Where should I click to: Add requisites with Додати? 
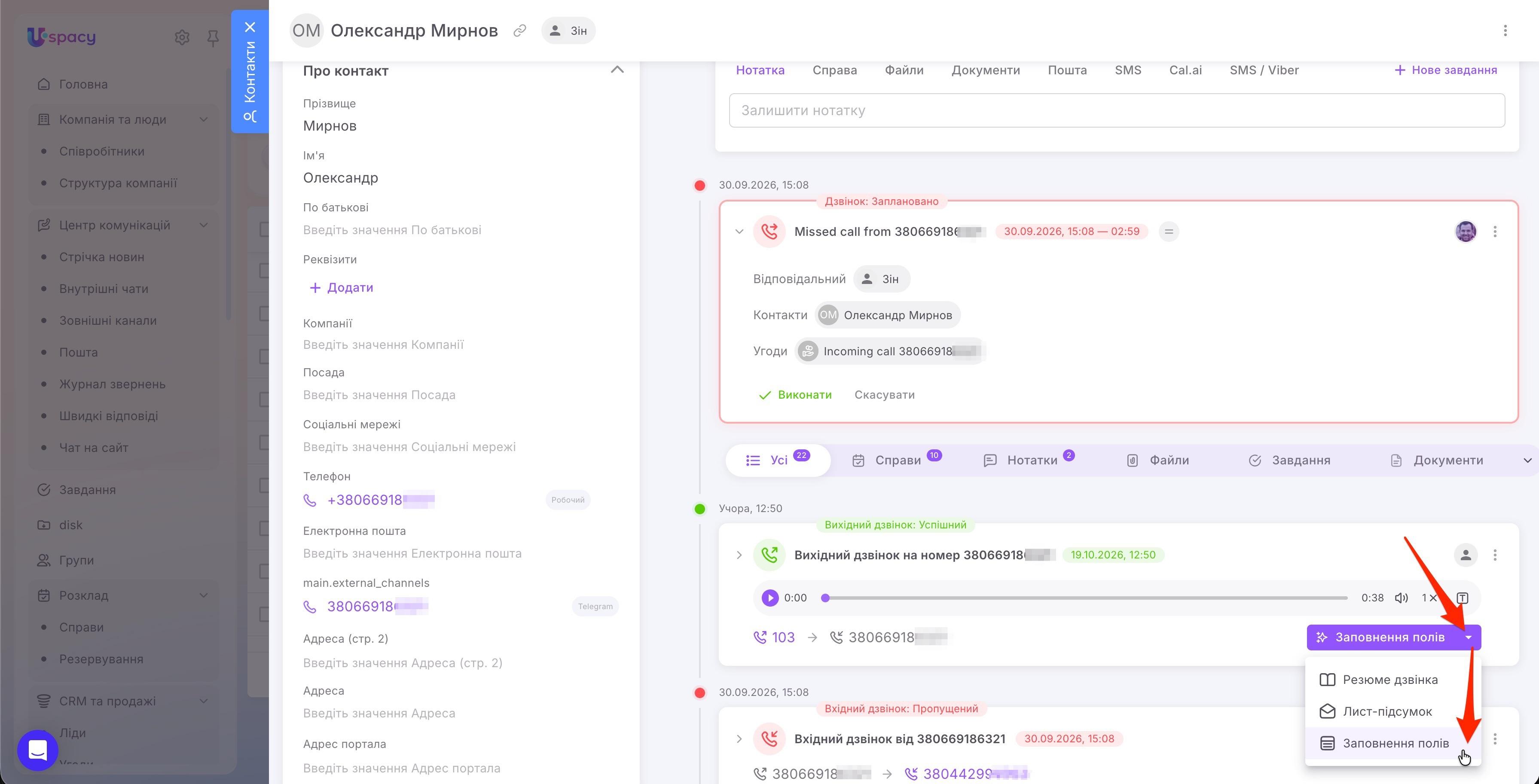coord(341,288)
